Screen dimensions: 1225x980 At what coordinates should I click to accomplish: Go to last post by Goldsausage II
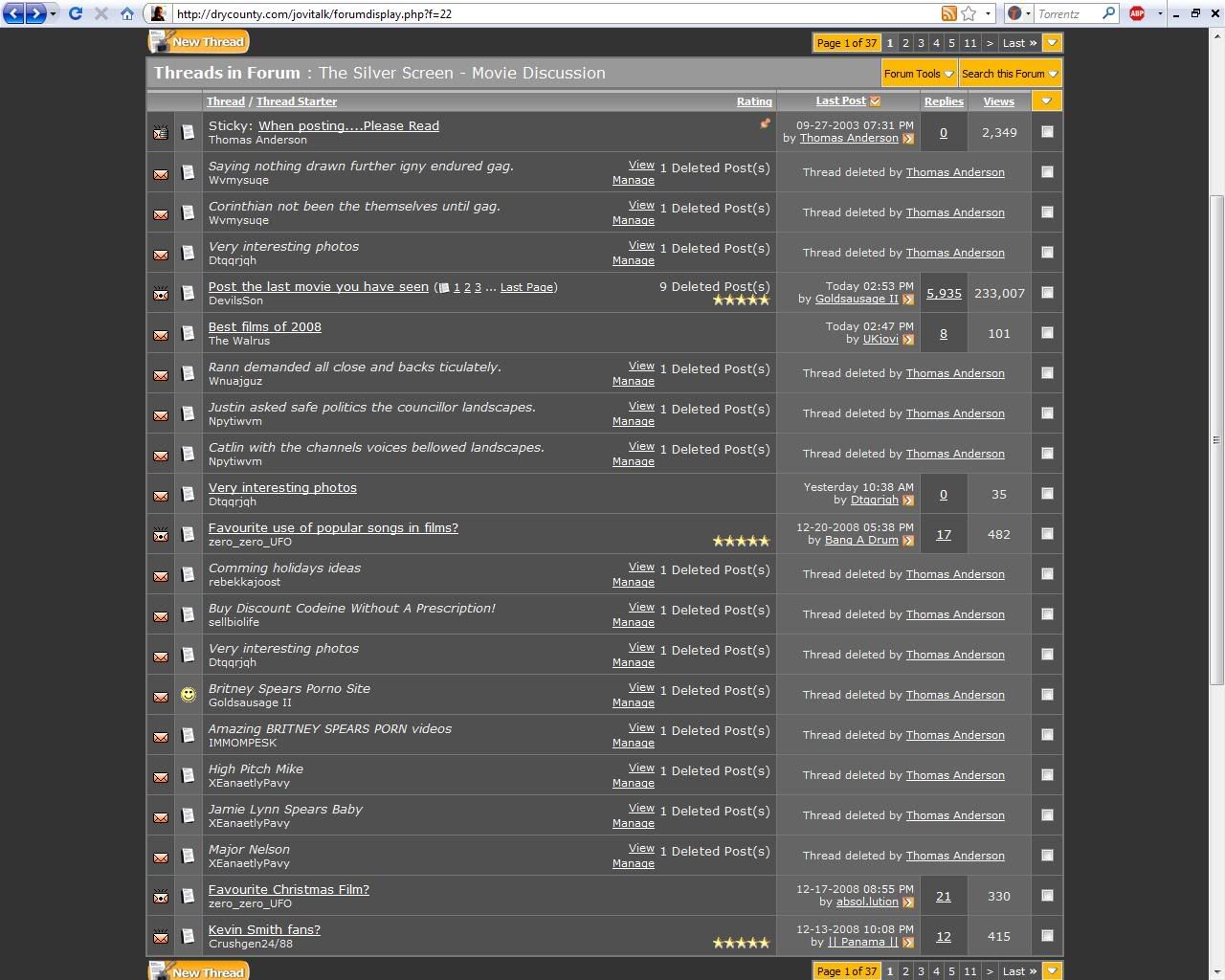[x=908, y=300]
